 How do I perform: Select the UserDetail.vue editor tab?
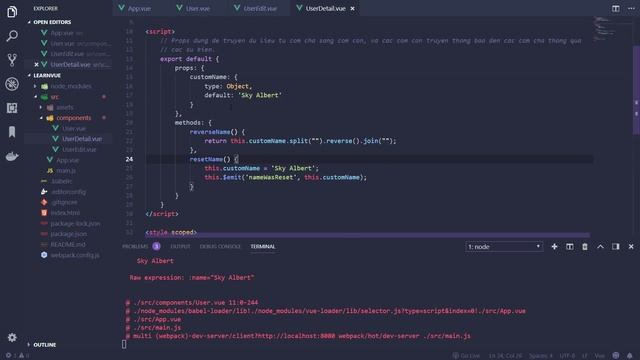click(325, 8)
